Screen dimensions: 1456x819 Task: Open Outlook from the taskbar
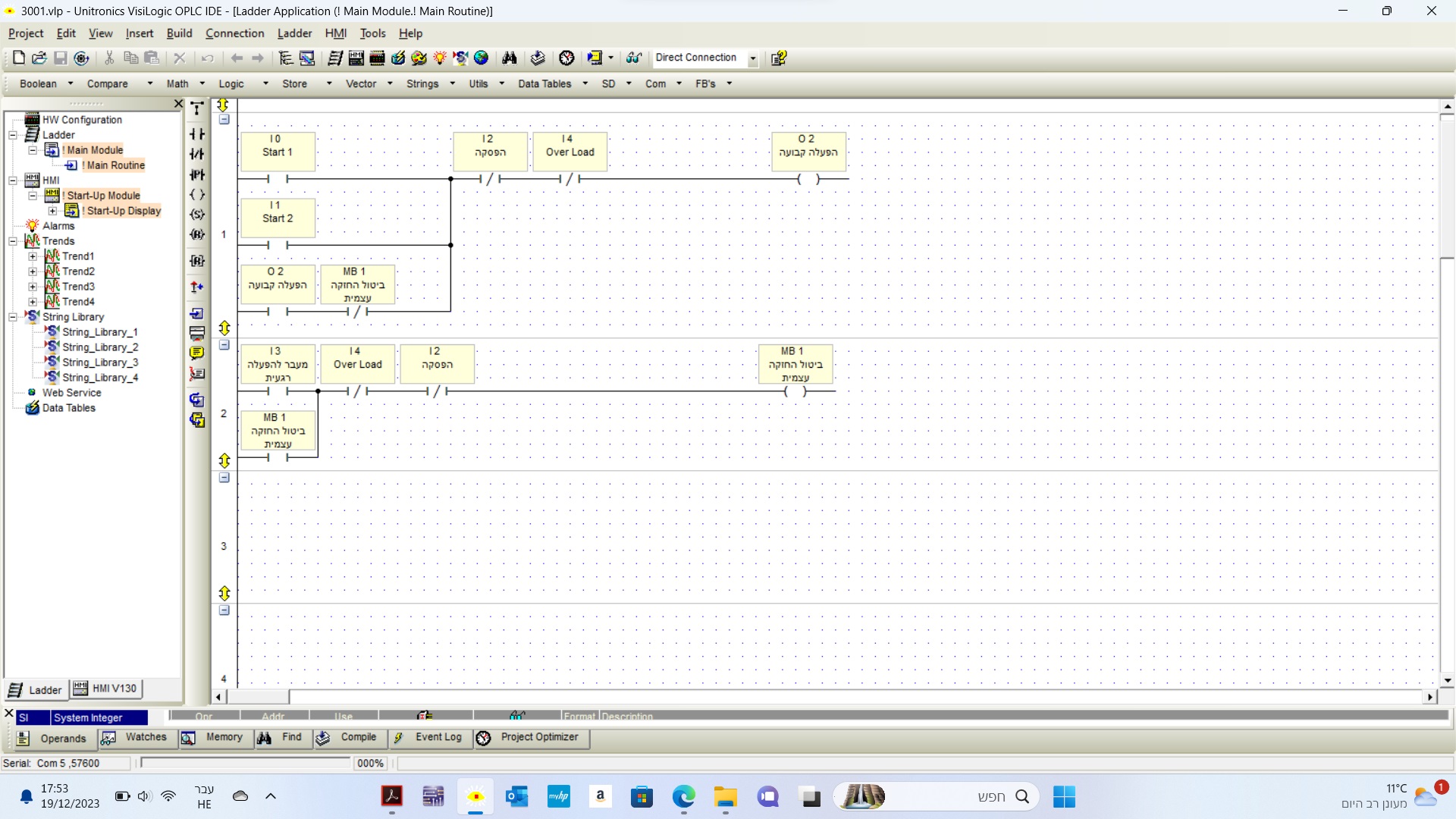tap(517, 797)
